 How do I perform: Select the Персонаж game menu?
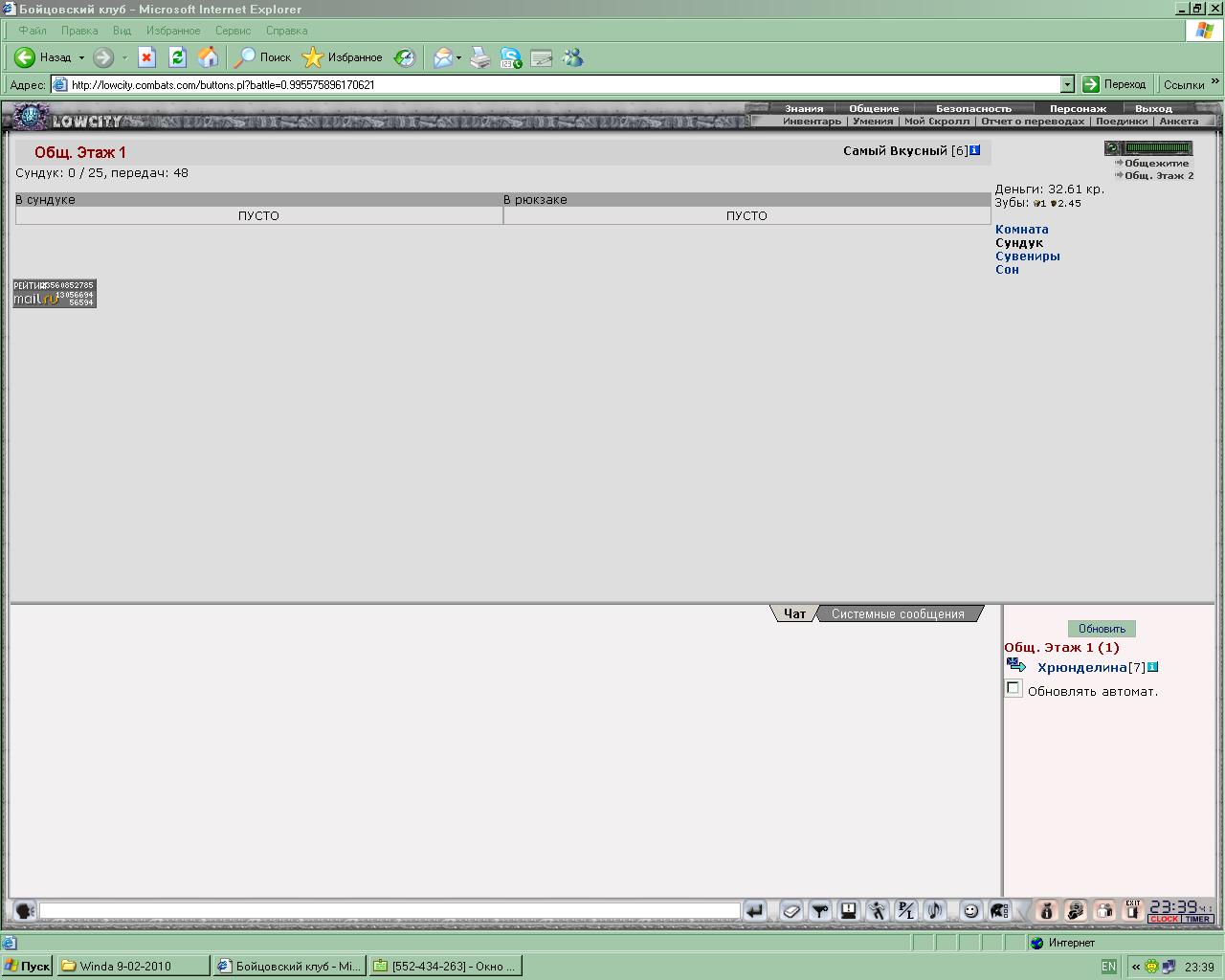pyautogui.click(x=1078, y=108)
